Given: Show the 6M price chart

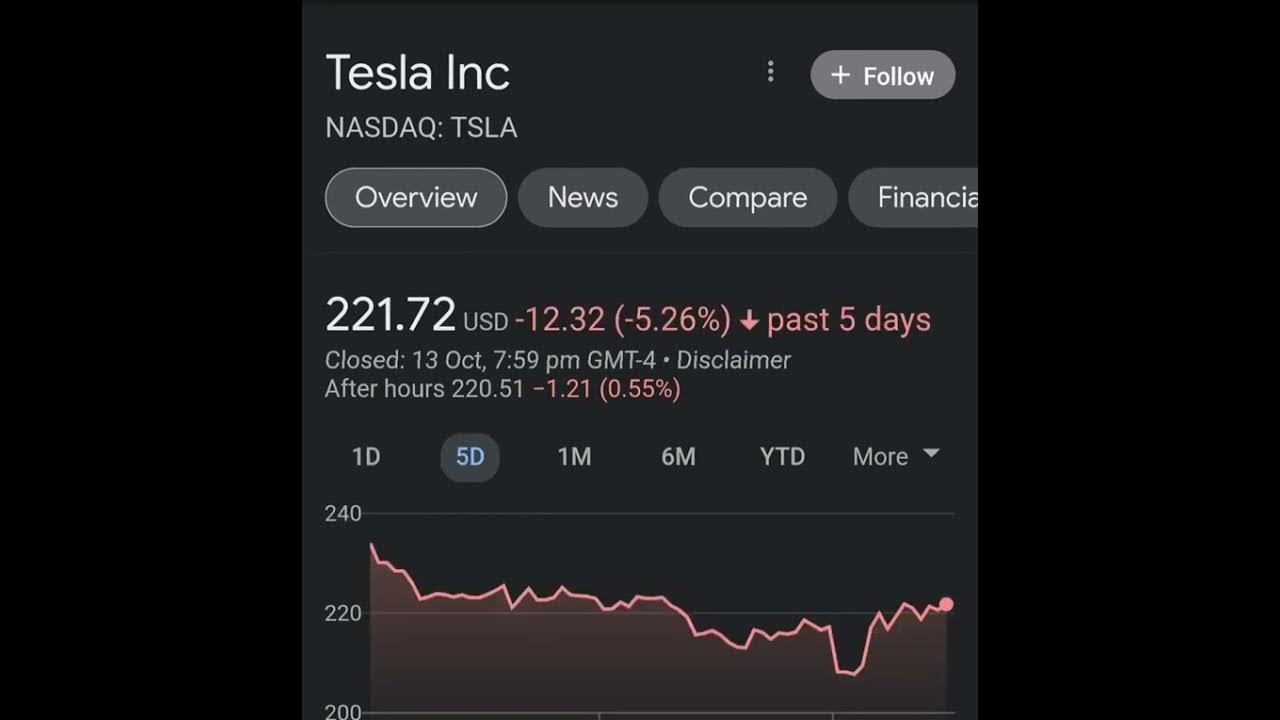Looking at the screenshot, I should coord(678,457).
